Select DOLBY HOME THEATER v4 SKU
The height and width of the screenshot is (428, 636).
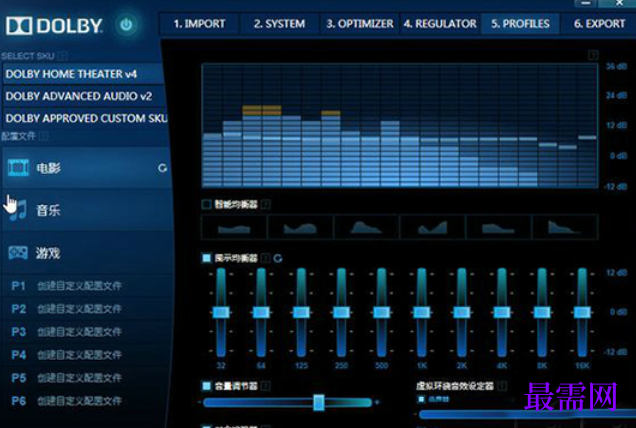pyautogui.click(x=83, y=74)
